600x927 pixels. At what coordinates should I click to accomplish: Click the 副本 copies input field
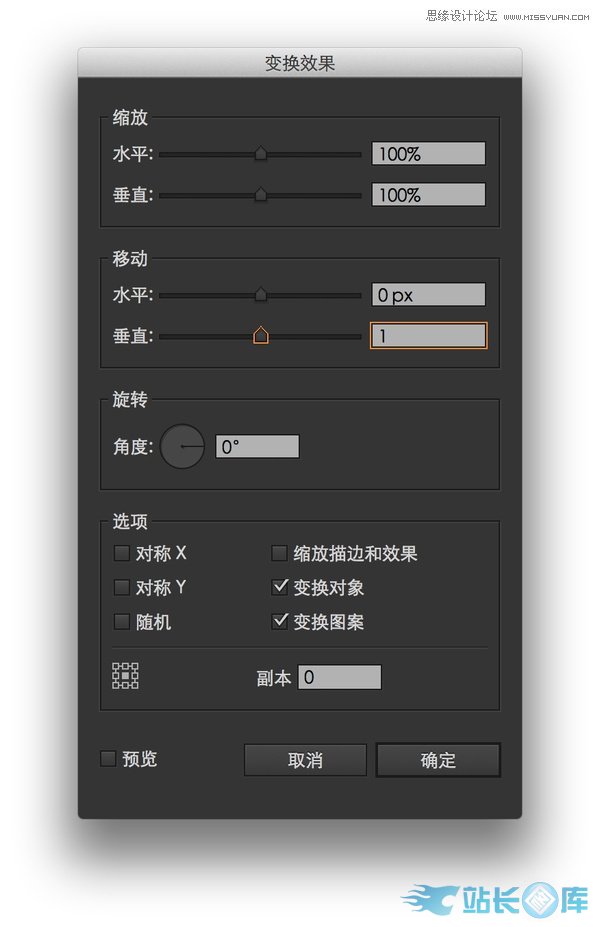pos(339,677)
